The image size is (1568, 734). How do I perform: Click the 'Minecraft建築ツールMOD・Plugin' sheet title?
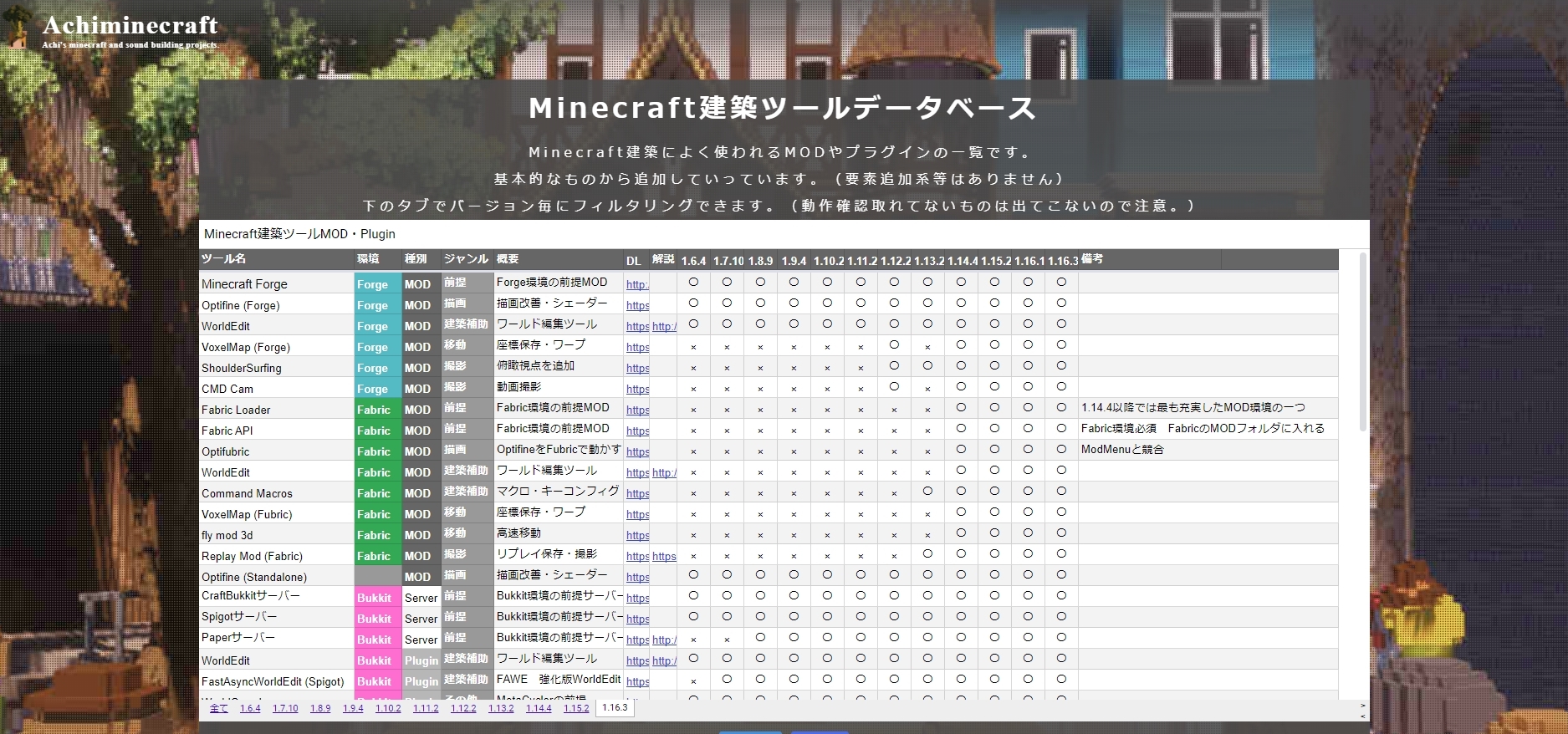click(299, 234)
